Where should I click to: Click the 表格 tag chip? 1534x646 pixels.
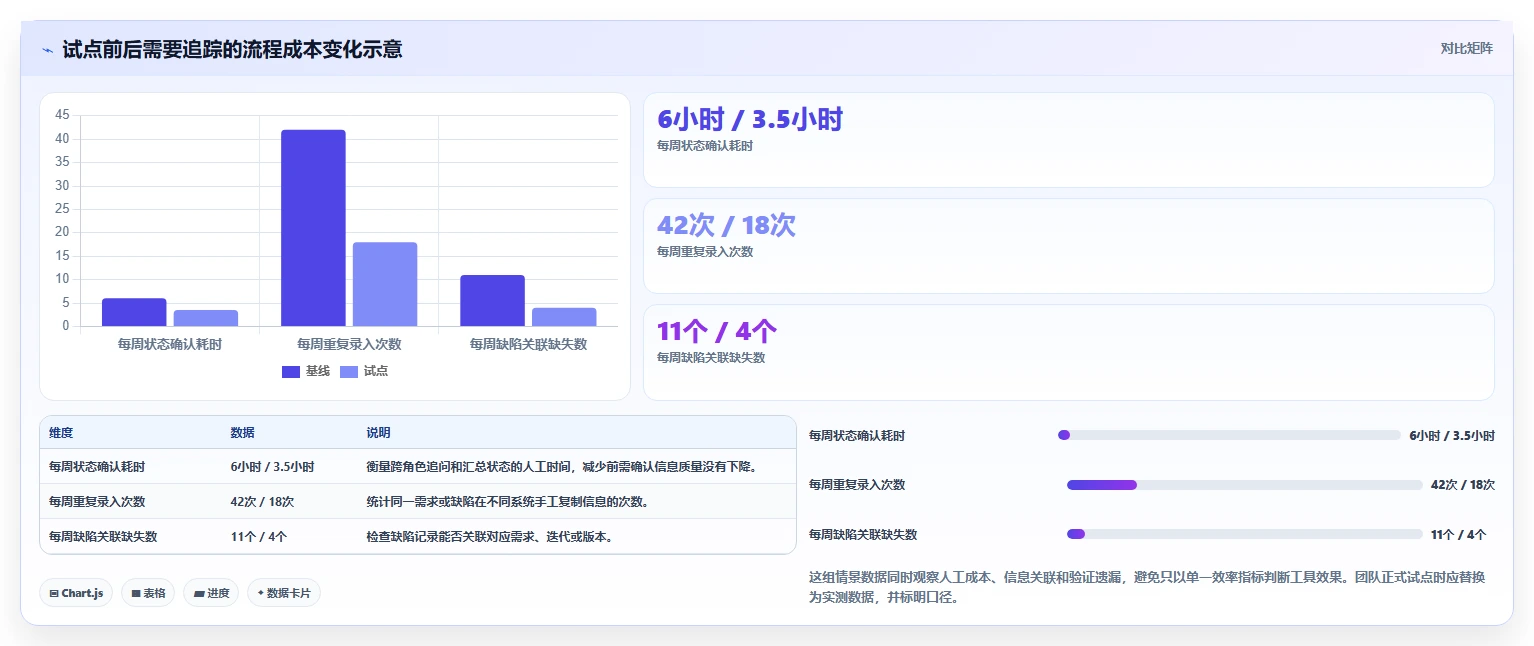(x=148, y=593)
